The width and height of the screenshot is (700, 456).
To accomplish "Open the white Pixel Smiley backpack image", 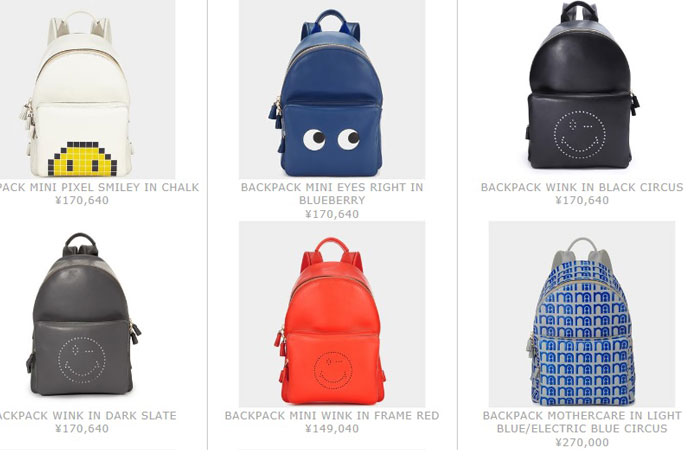I will tap(88, 89).
